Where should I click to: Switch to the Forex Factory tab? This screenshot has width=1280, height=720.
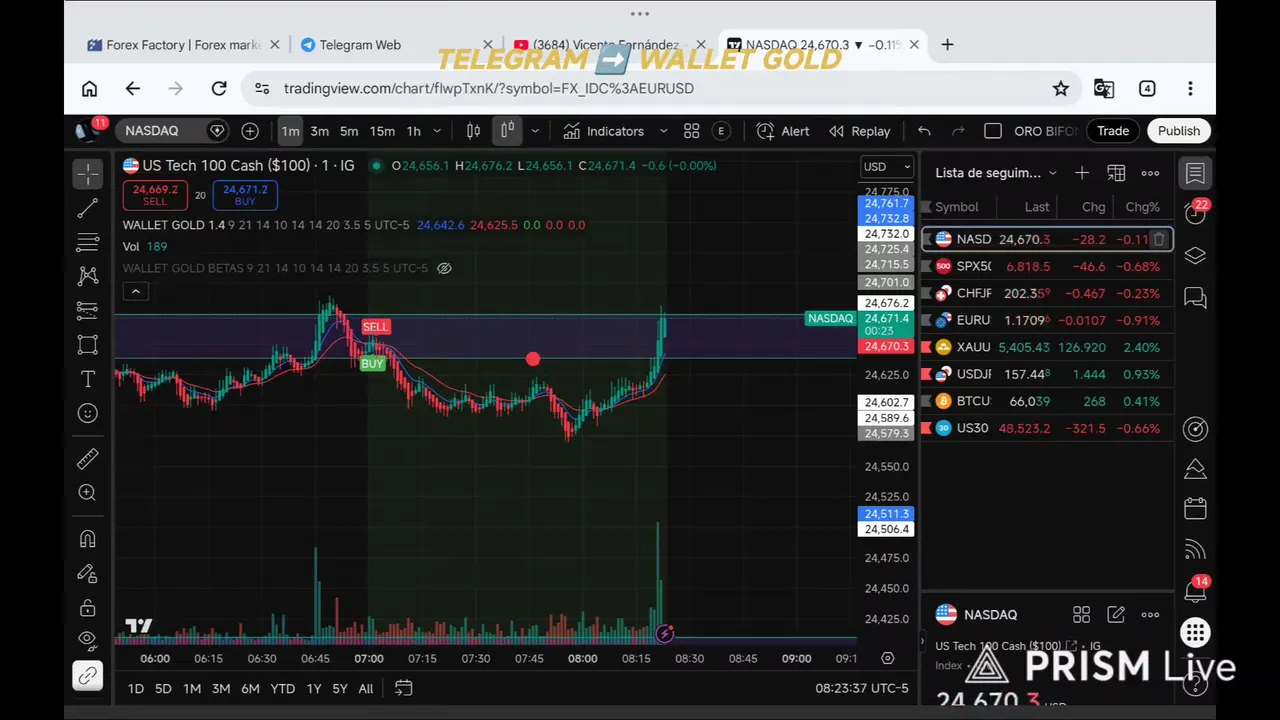pyautogui.click(x=183, y=45)
